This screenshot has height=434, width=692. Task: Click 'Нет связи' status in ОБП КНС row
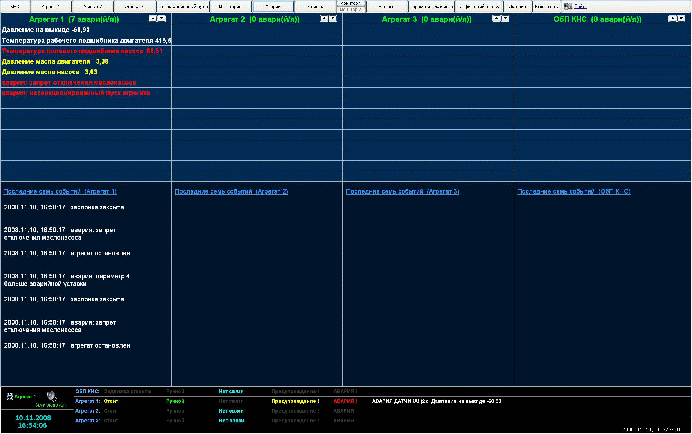coord(231,391)
